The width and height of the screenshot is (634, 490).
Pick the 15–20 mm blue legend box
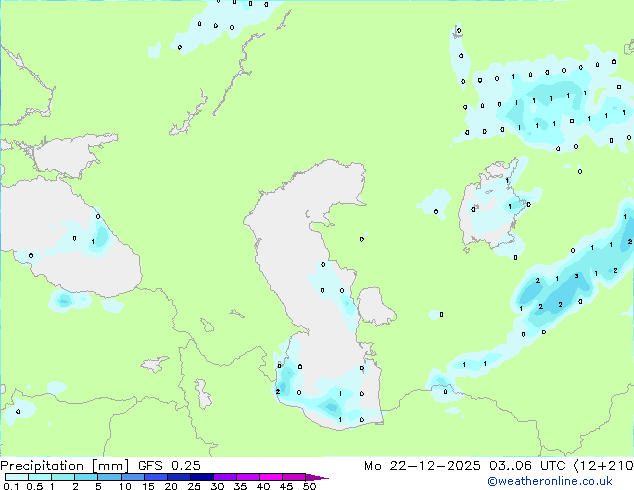point(155,477)
